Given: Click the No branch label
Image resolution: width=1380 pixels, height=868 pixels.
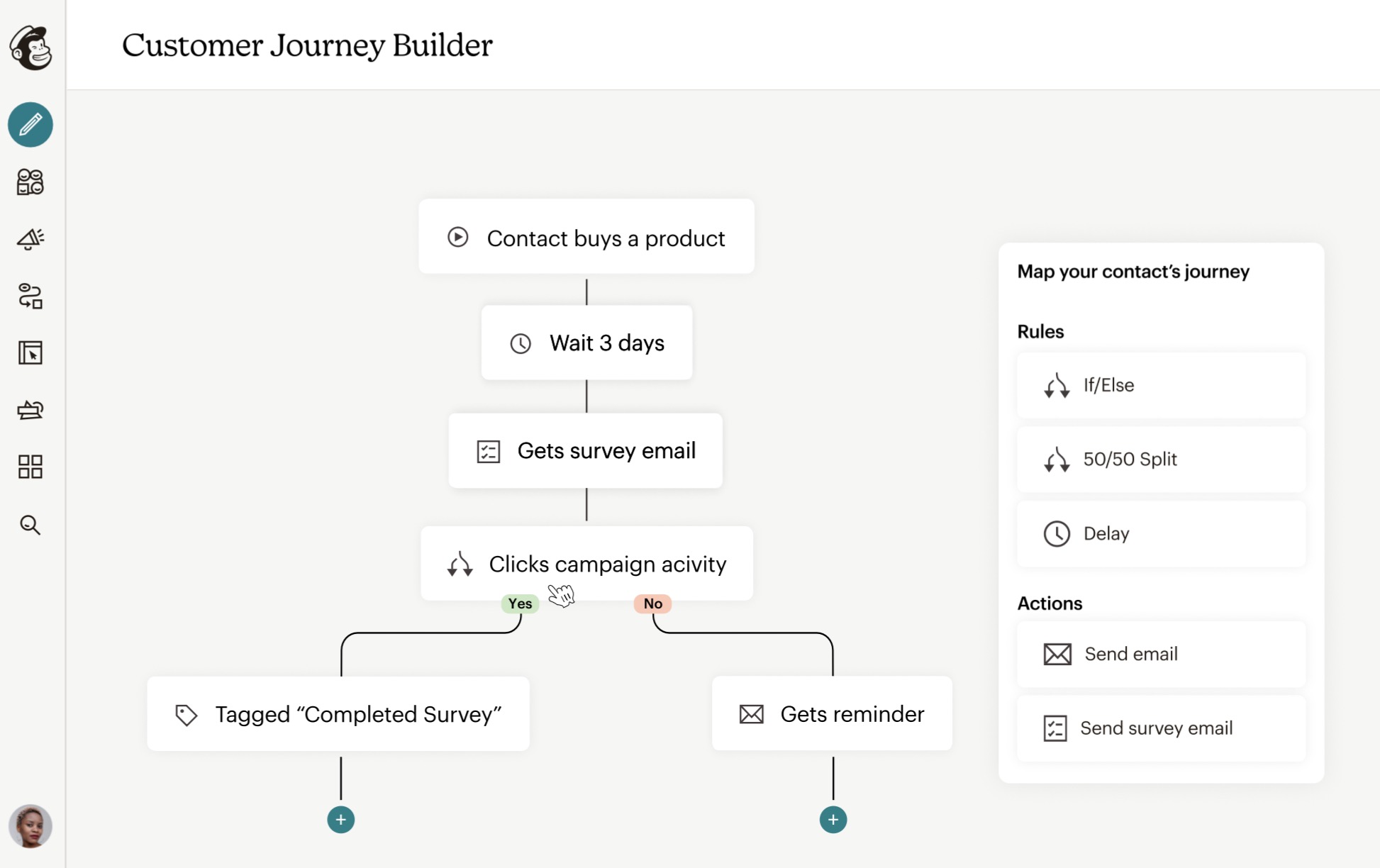Looking at the screenshot, I should [x=652, y=603].
